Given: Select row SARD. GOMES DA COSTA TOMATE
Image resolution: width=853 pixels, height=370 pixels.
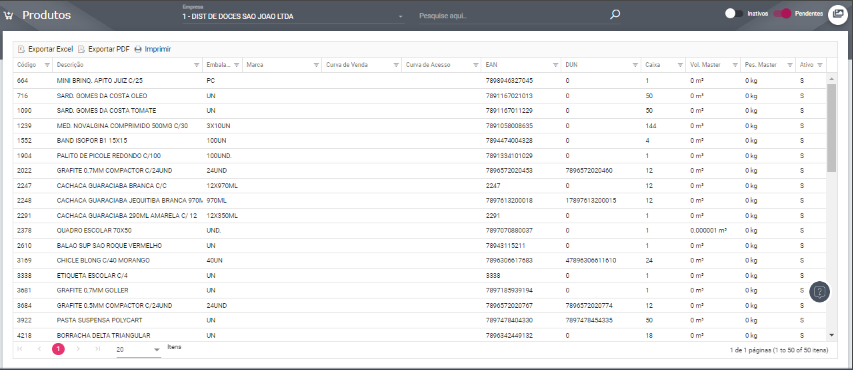Looking at the screenshot, I should [420, 110].
